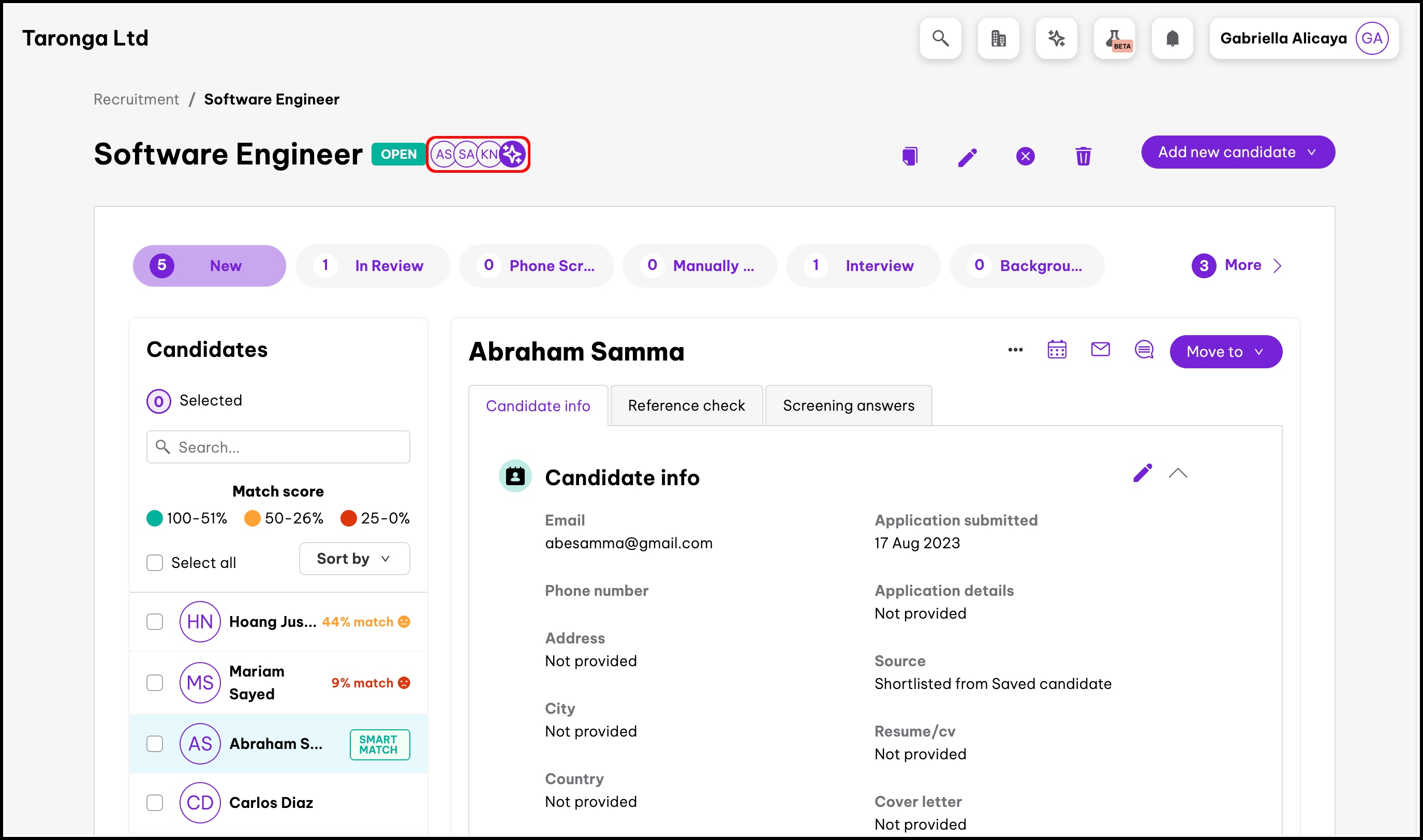Open Mariam Sayed candidate name
The height and width of the screenshot is (840, 1423).
click(257, 683)
